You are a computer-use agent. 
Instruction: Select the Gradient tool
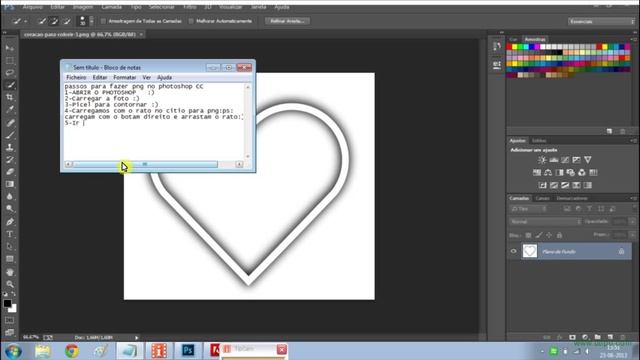tap(10, 184)
